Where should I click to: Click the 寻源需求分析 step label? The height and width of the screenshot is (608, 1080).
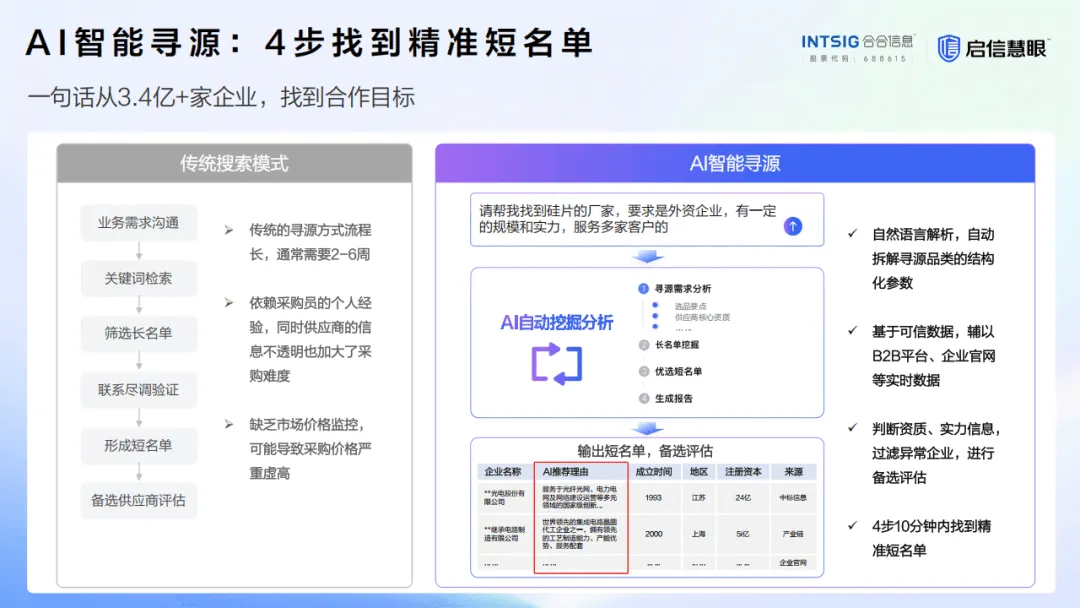683,289
